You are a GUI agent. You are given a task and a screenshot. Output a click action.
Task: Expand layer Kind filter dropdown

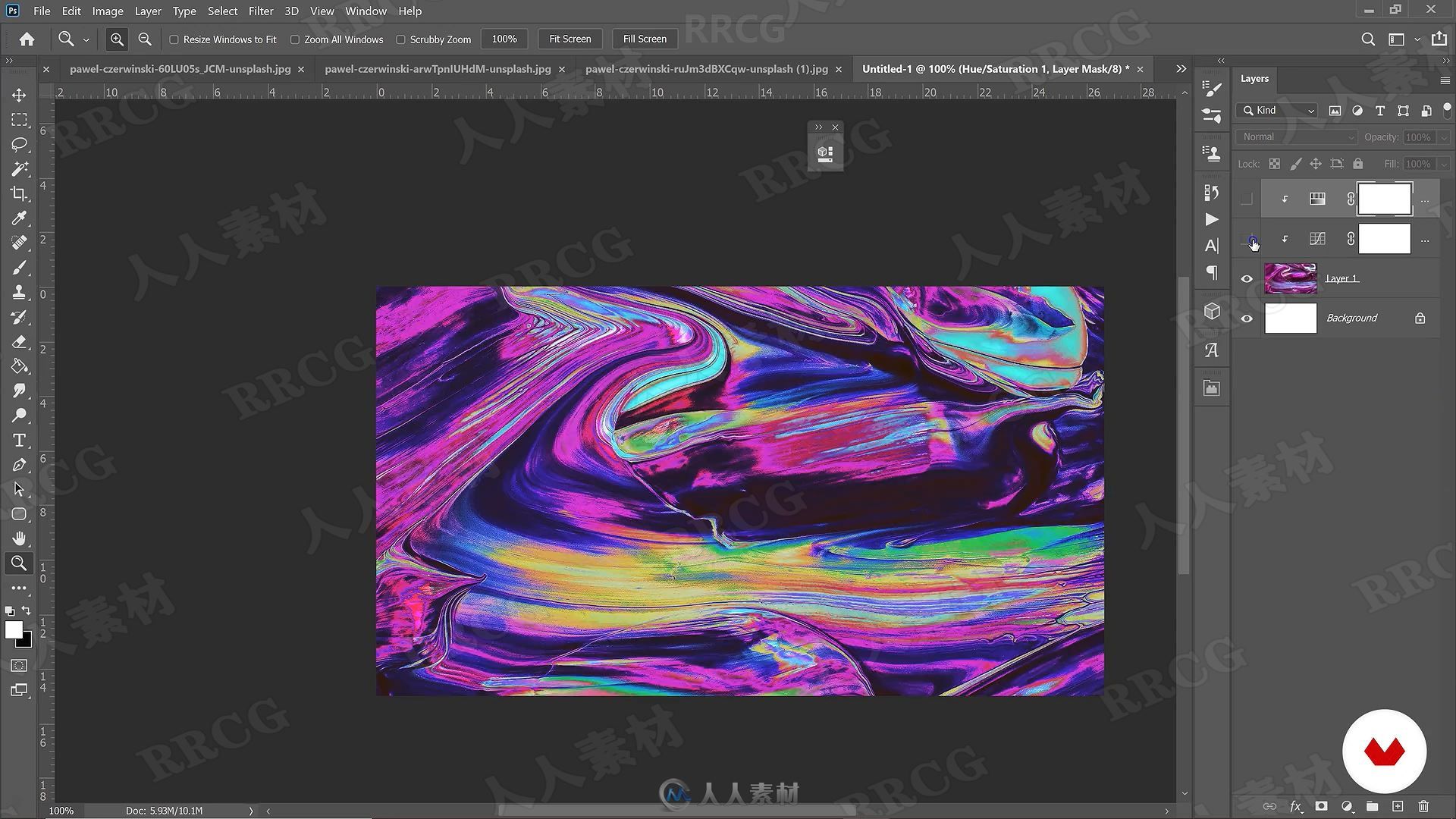click(x=1310, y=110)
